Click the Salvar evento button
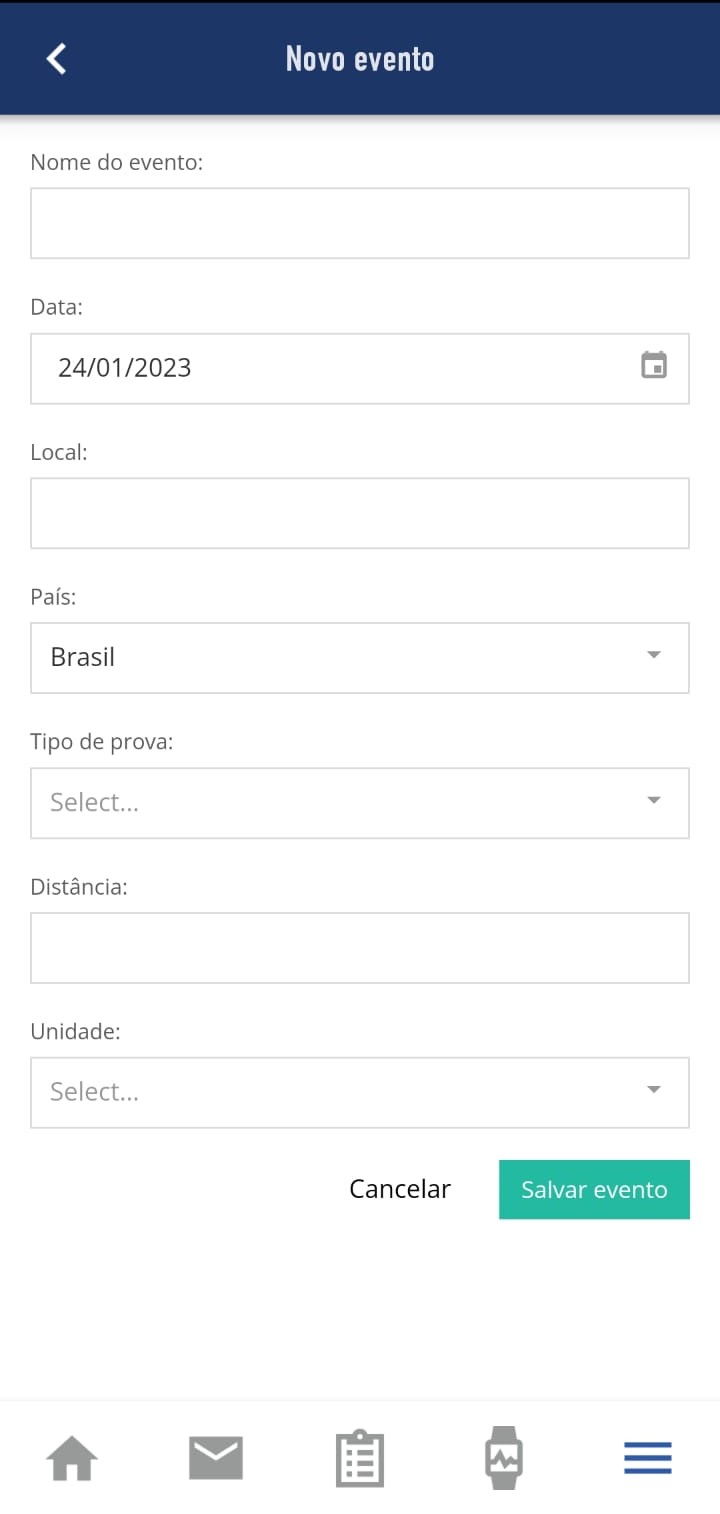Image resolution: width=720 pixels, height=1514 pixels. [x=594, y=1189]
